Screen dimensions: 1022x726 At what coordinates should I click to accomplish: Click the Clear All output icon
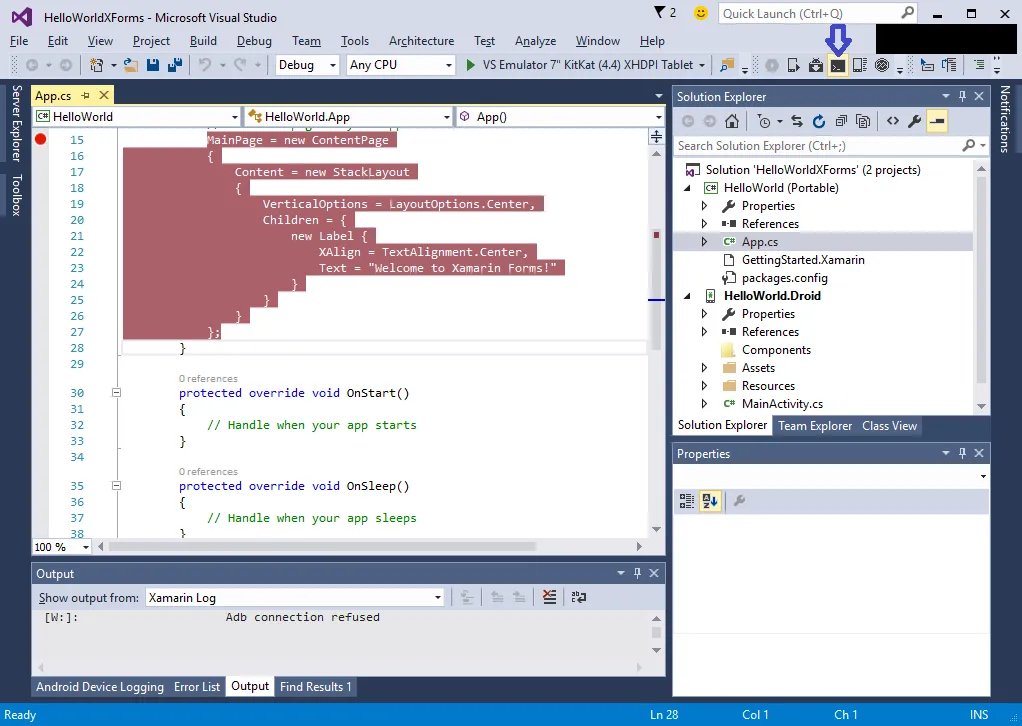pyautogui.click(x=549, y=597)
